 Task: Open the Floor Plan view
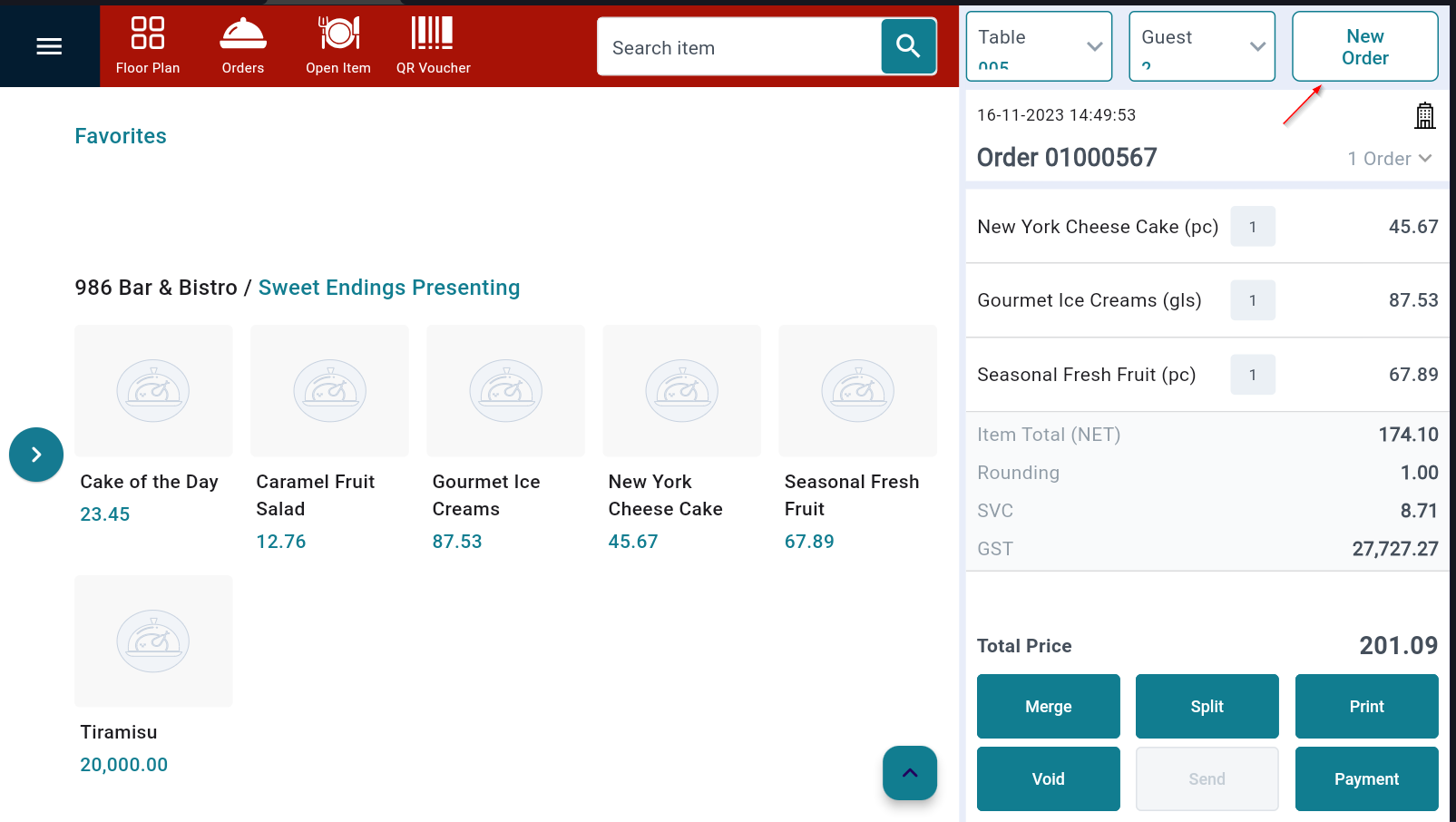click(147, 45)
